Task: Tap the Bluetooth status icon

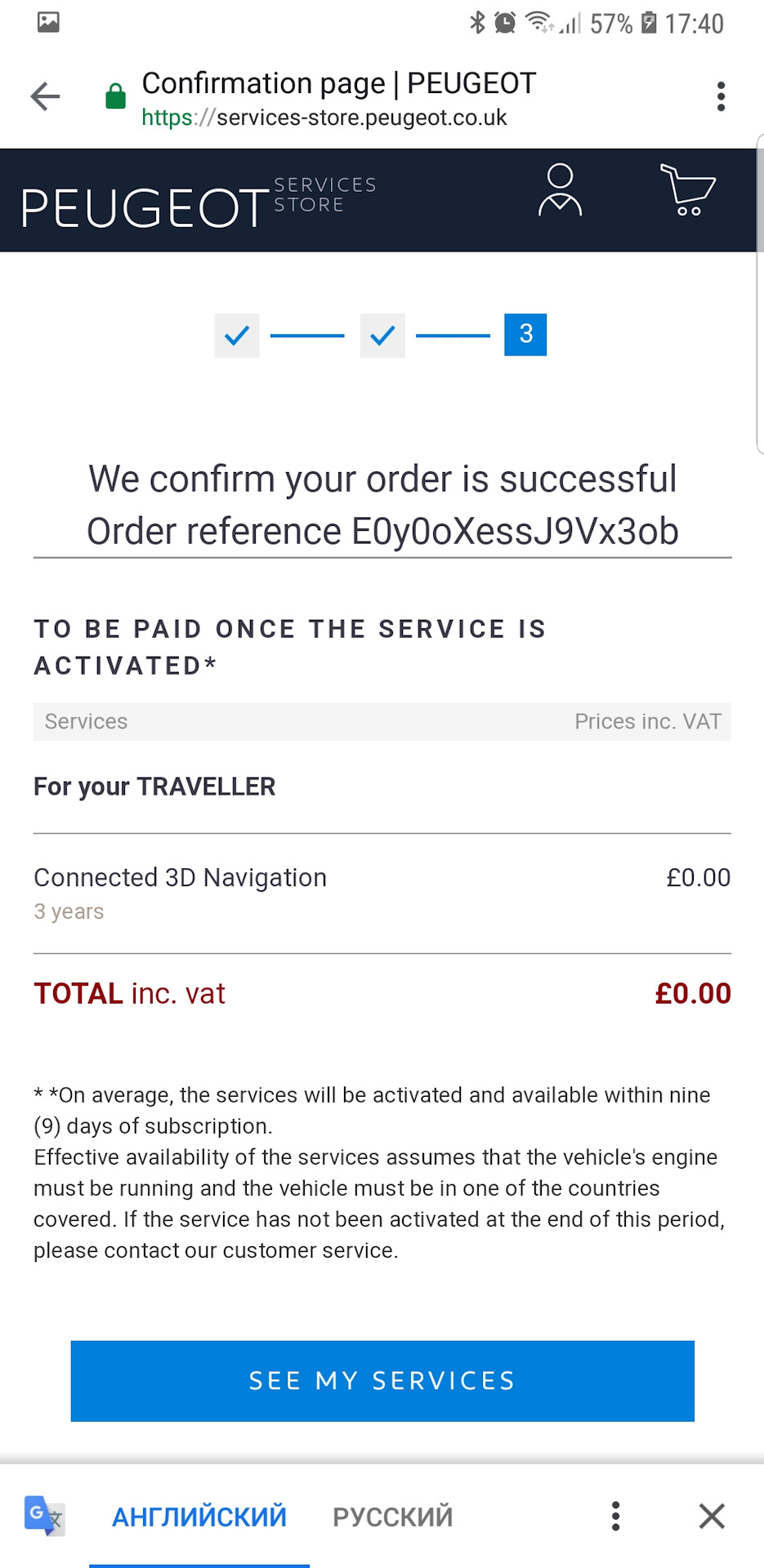Action: point(477,23)
